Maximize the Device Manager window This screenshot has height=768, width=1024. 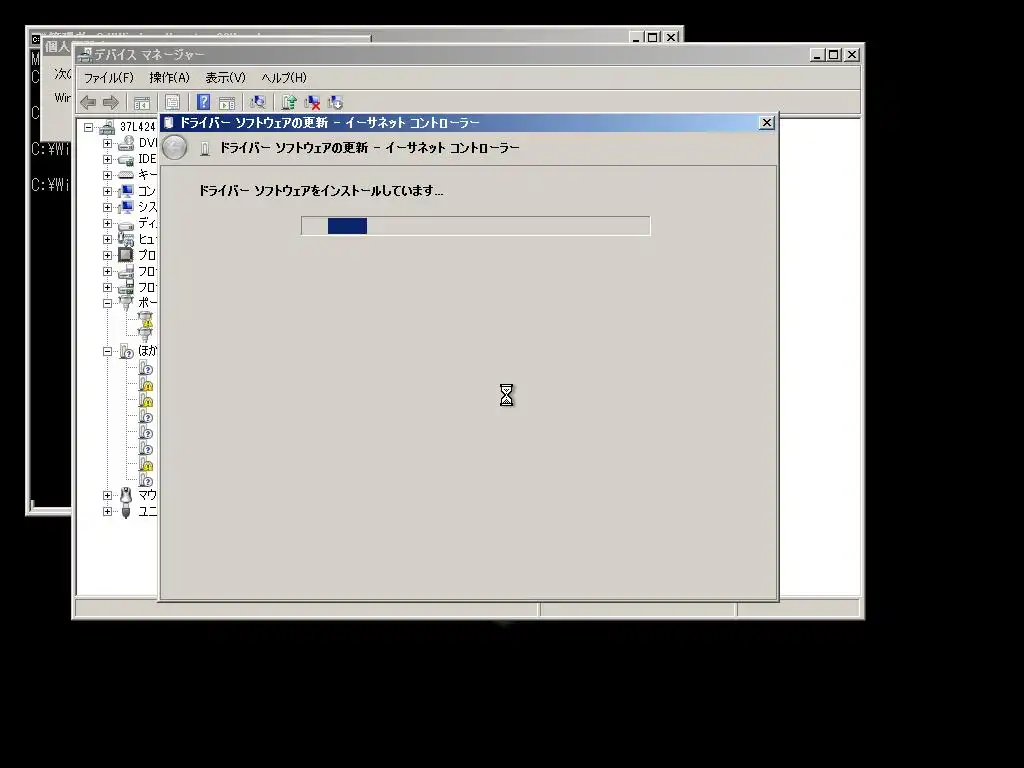[834, 55]
